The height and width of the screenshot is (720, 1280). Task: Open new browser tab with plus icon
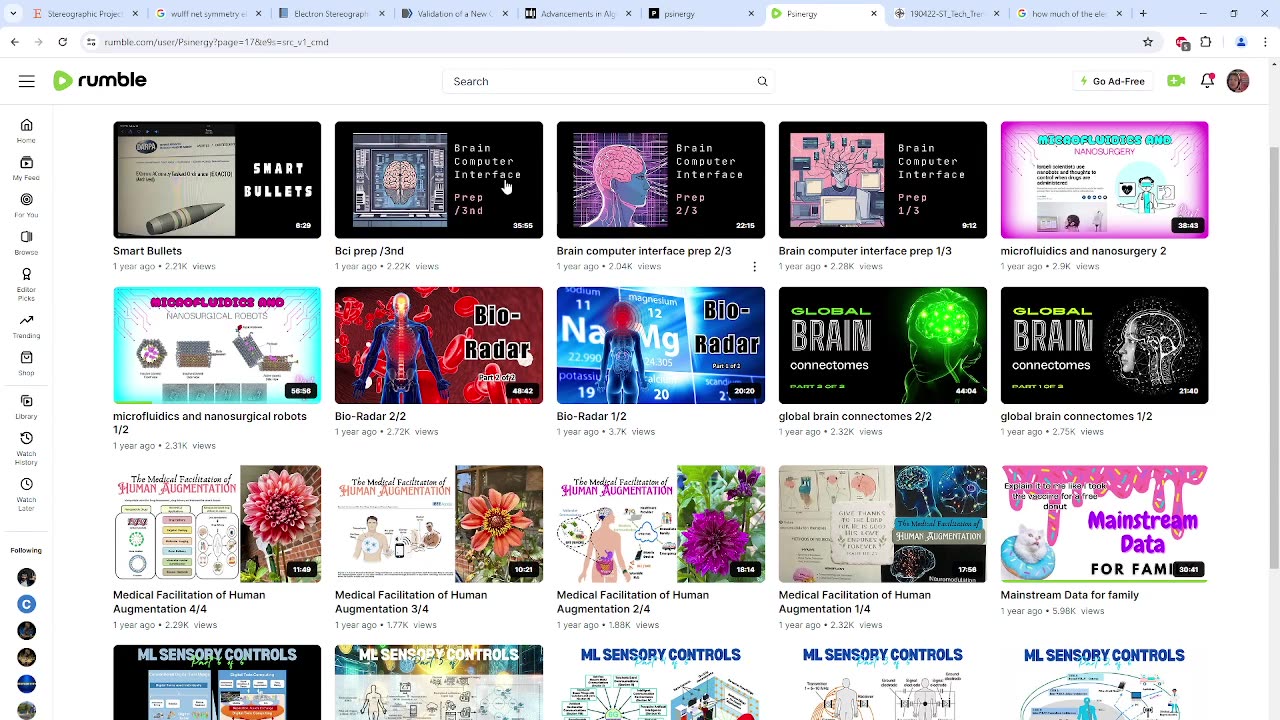[1143, 14]
